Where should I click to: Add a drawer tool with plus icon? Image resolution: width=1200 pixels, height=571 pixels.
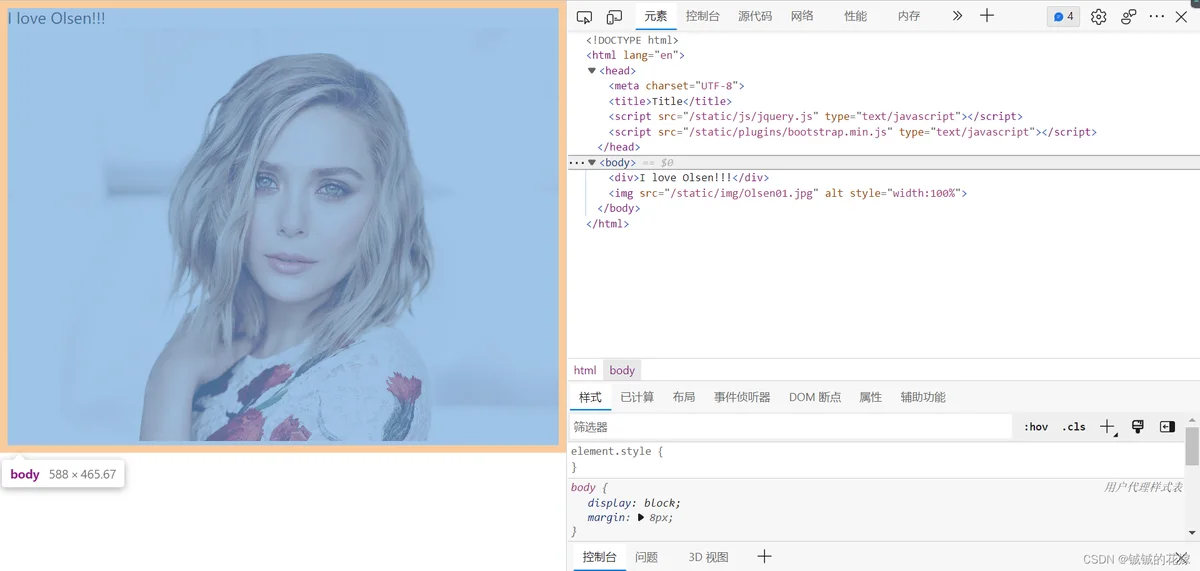764,556
